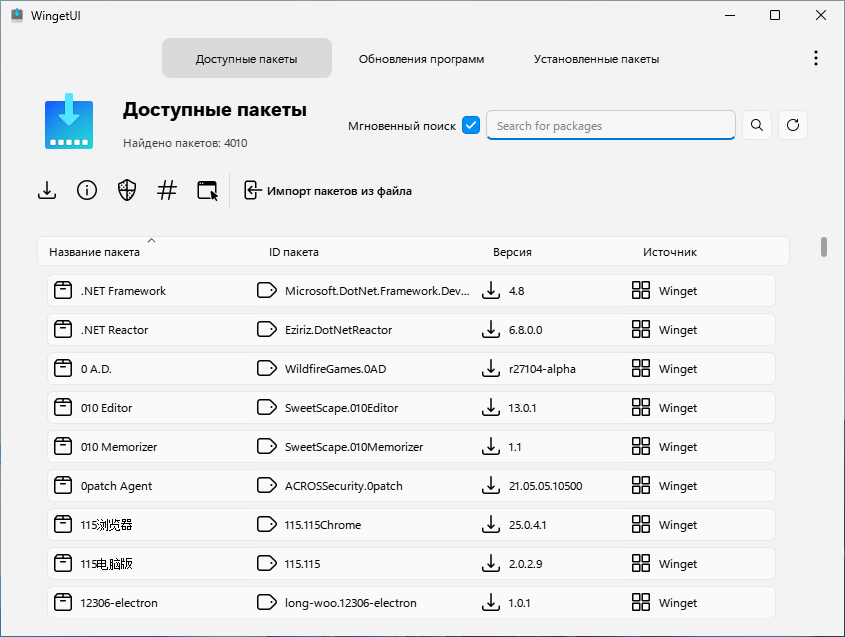The width and height of the screenshot is (845, 637).
Task: Click the Winget source icon in .NET Framework row
Action: pos(641,290)
